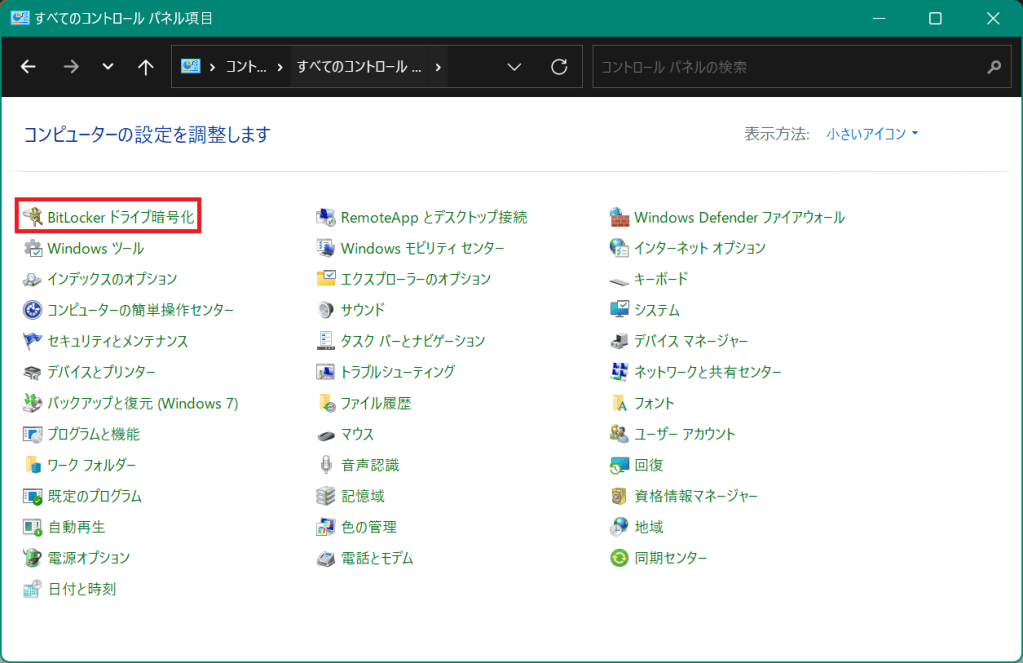
Task: Click the デバイス マネージャー icon
Action: 619,341
